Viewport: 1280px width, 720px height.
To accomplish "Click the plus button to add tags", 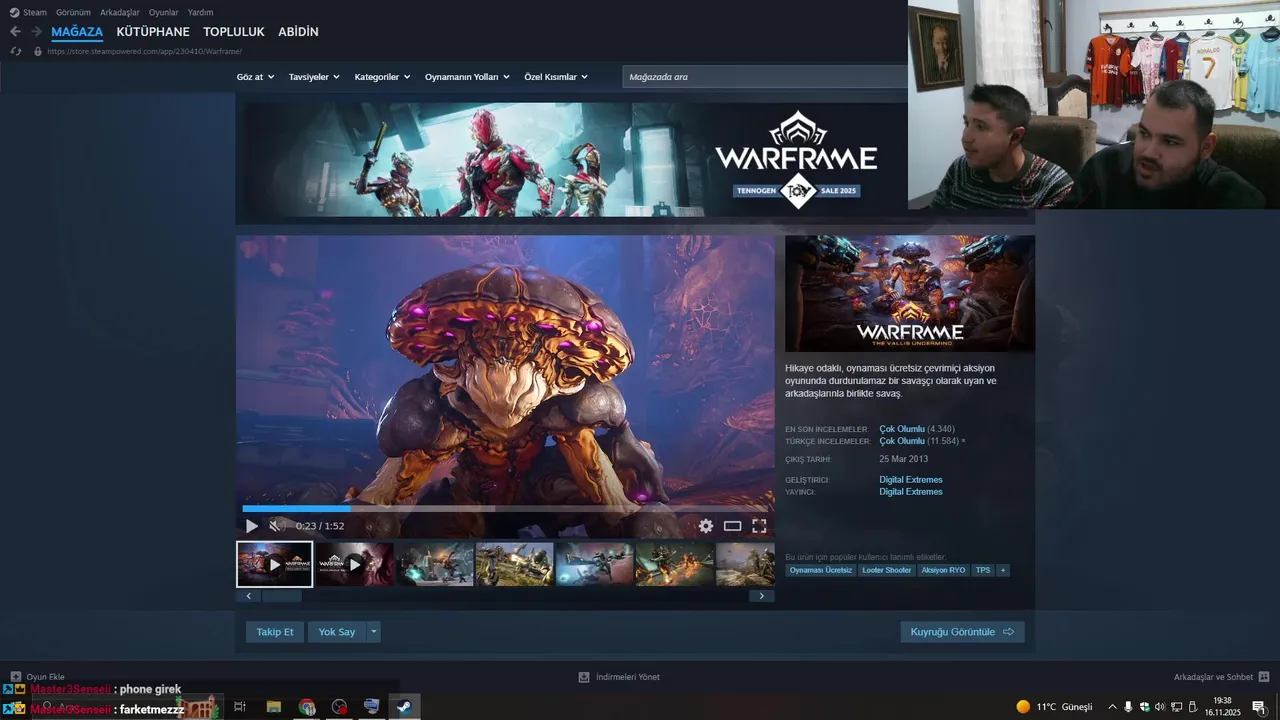I will coord(1003,570).
